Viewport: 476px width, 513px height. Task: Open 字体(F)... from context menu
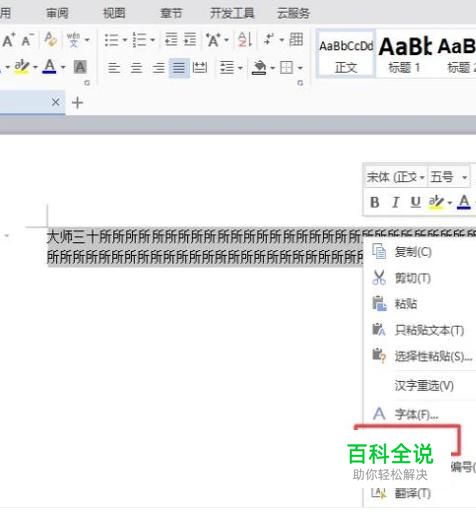[416, 414]
